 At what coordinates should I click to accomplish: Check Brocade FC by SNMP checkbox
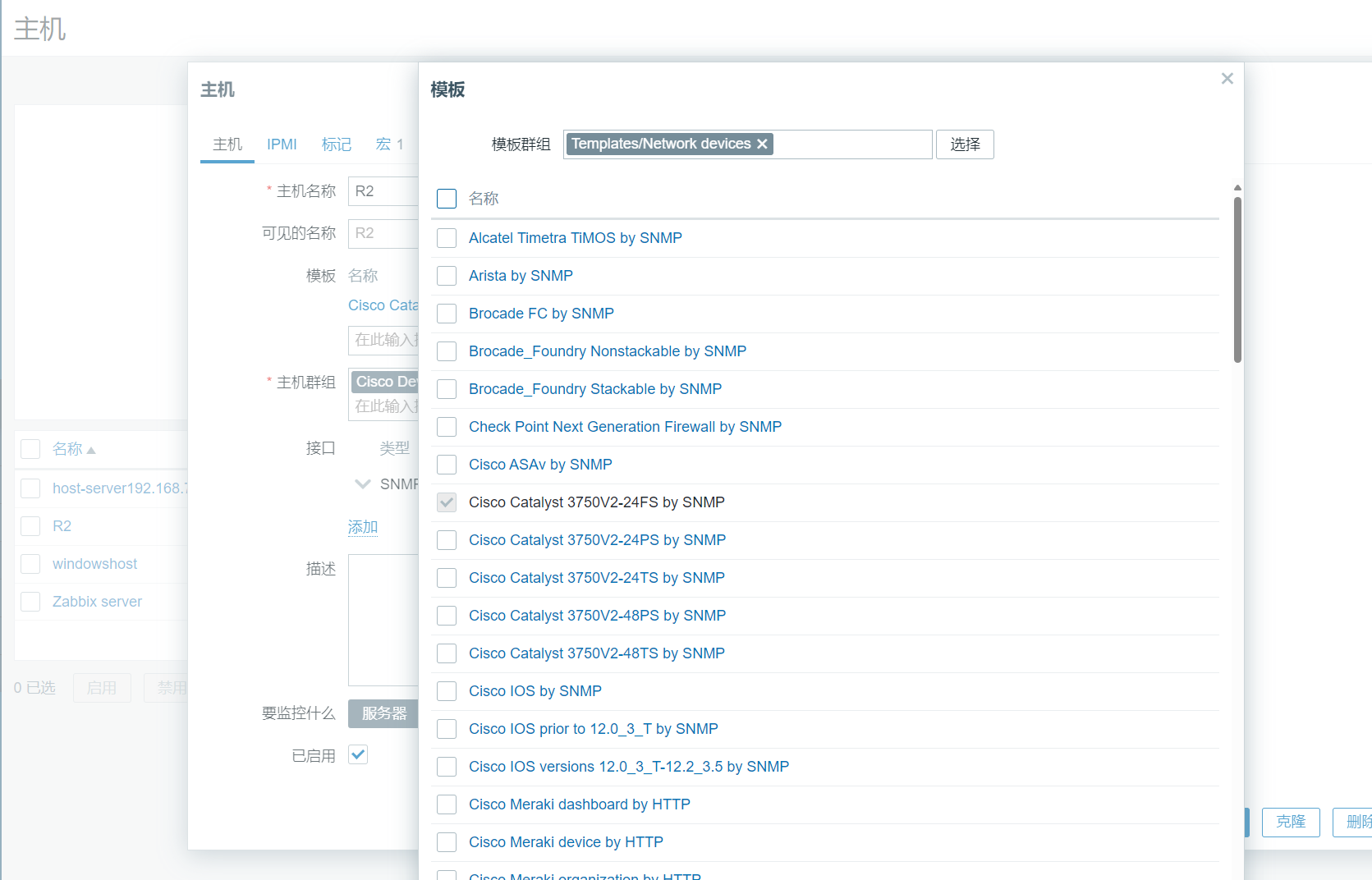(447, 314)
